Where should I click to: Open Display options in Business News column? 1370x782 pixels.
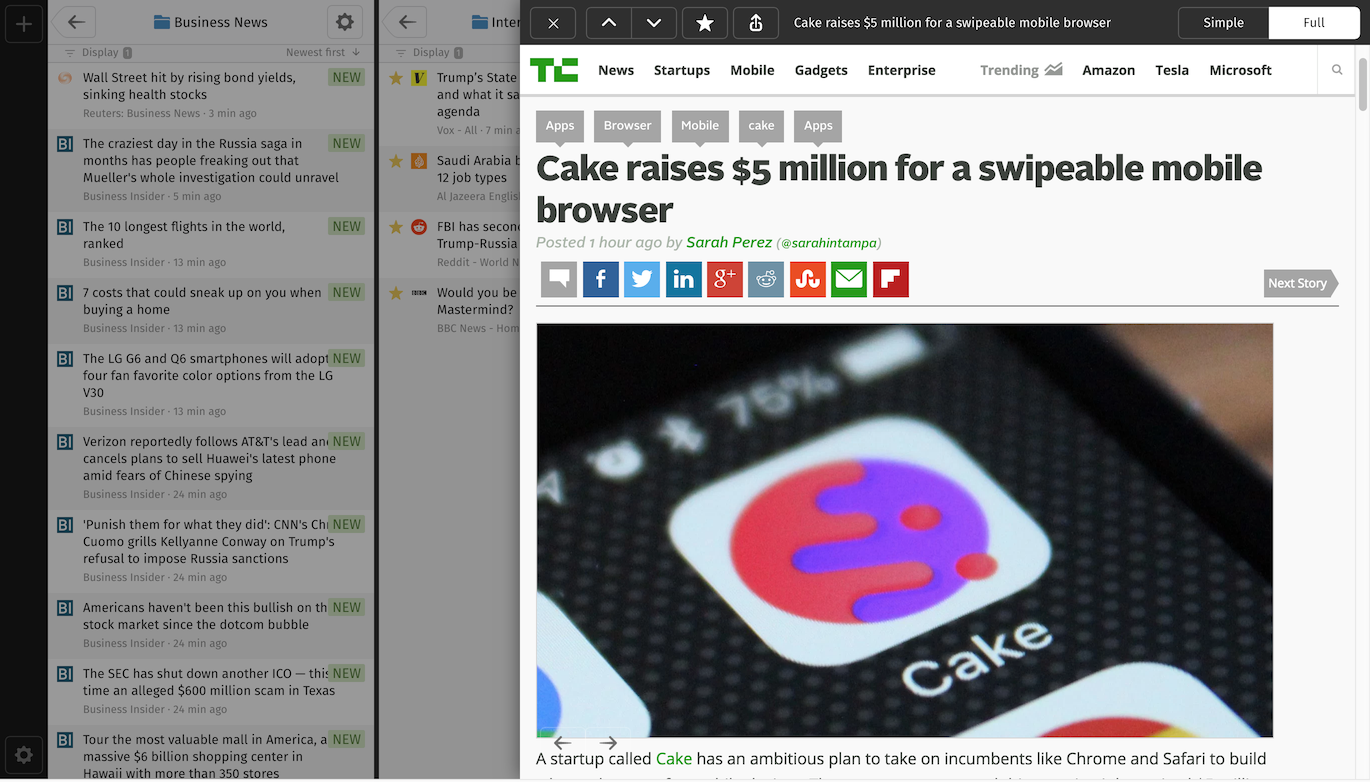click(x=98, y=52)
